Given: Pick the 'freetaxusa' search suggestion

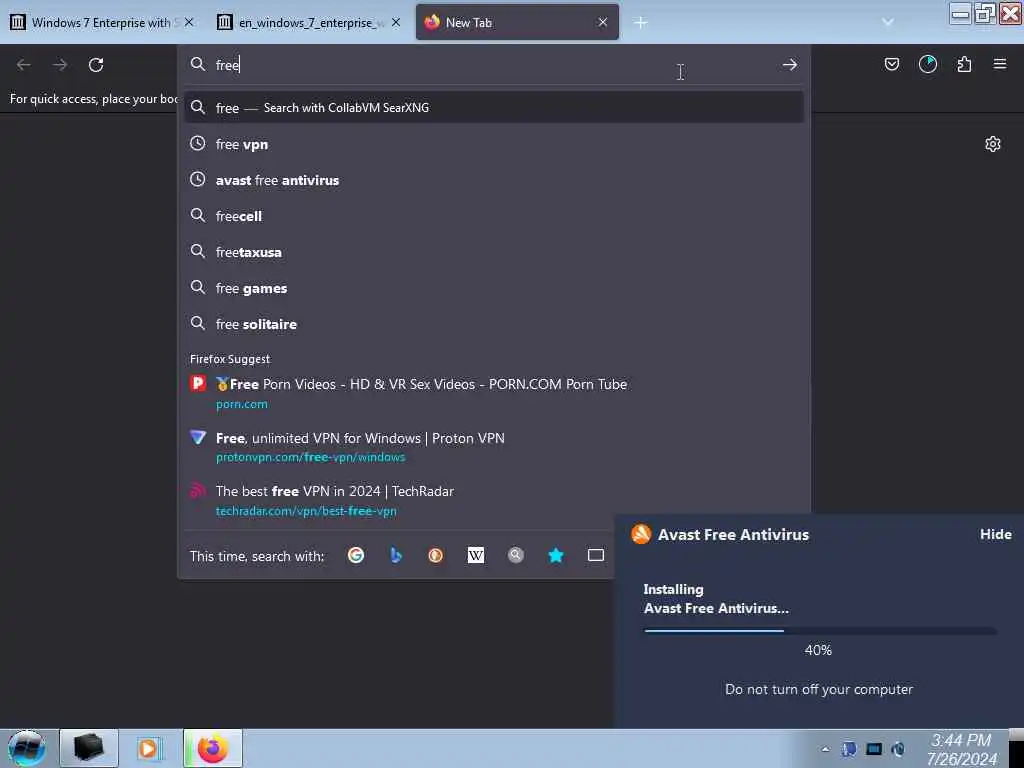Looking at the screenshot, I should point(494,252).
